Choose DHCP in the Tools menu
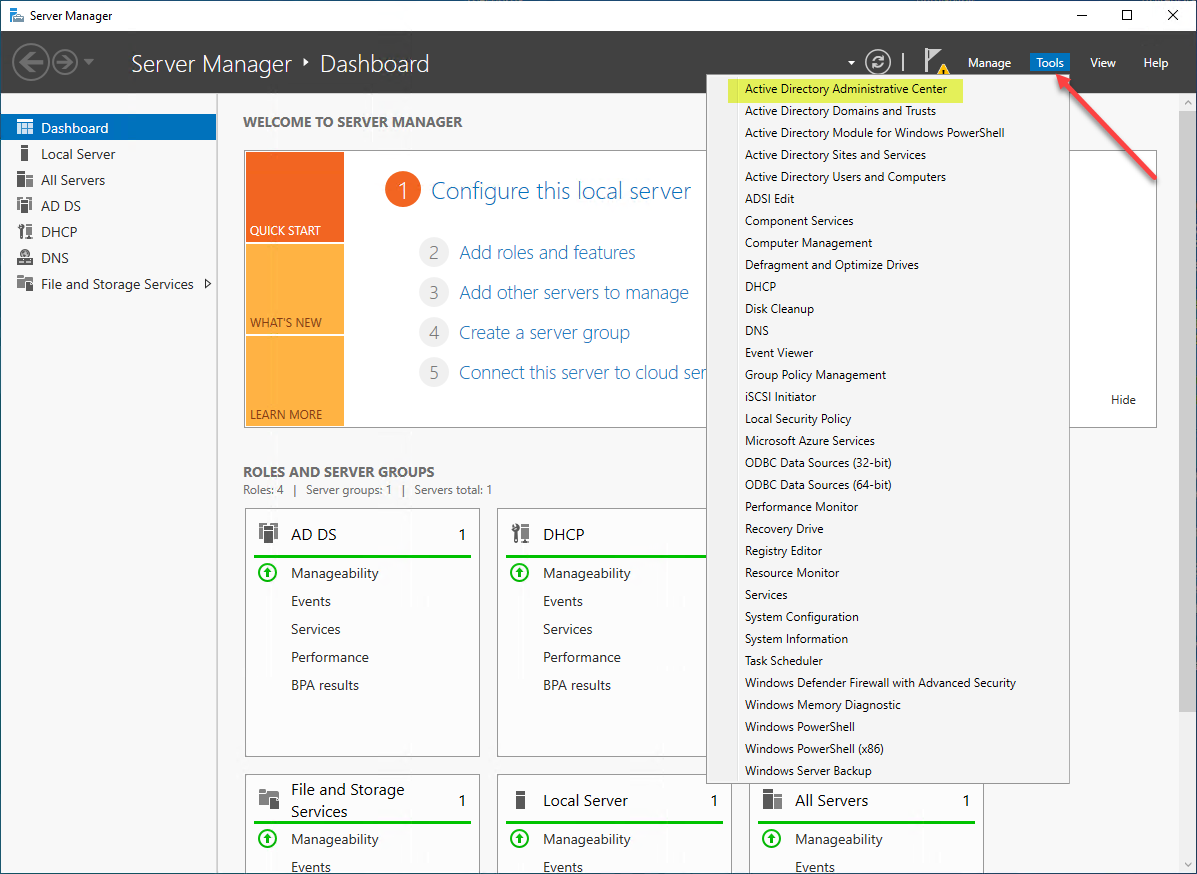 (760, 286)
